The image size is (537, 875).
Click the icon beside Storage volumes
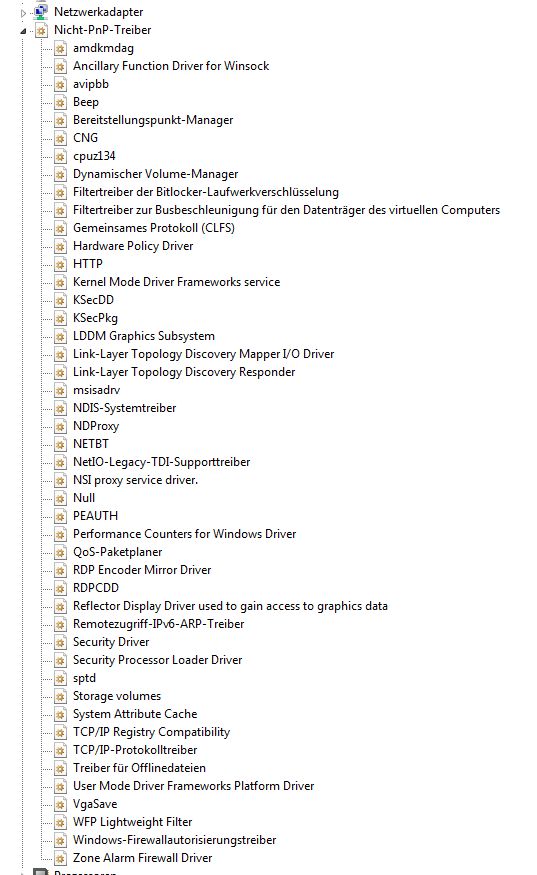click(x=60, y=696)
